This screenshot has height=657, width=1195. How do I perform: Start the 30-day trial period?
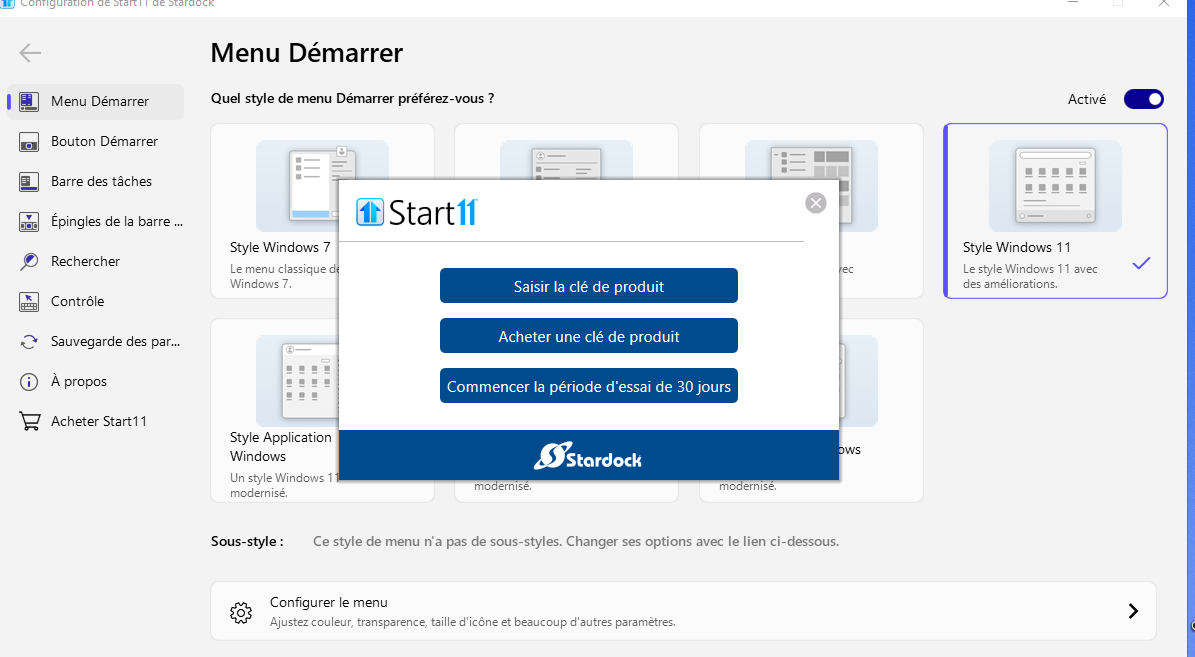coord(588,386)
